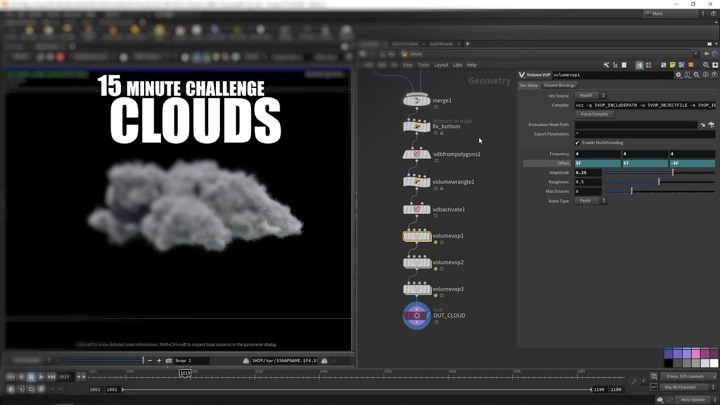Click the snapshot camera icon below render view
This screenshot has width=720, height=405.
coord(169,361)
